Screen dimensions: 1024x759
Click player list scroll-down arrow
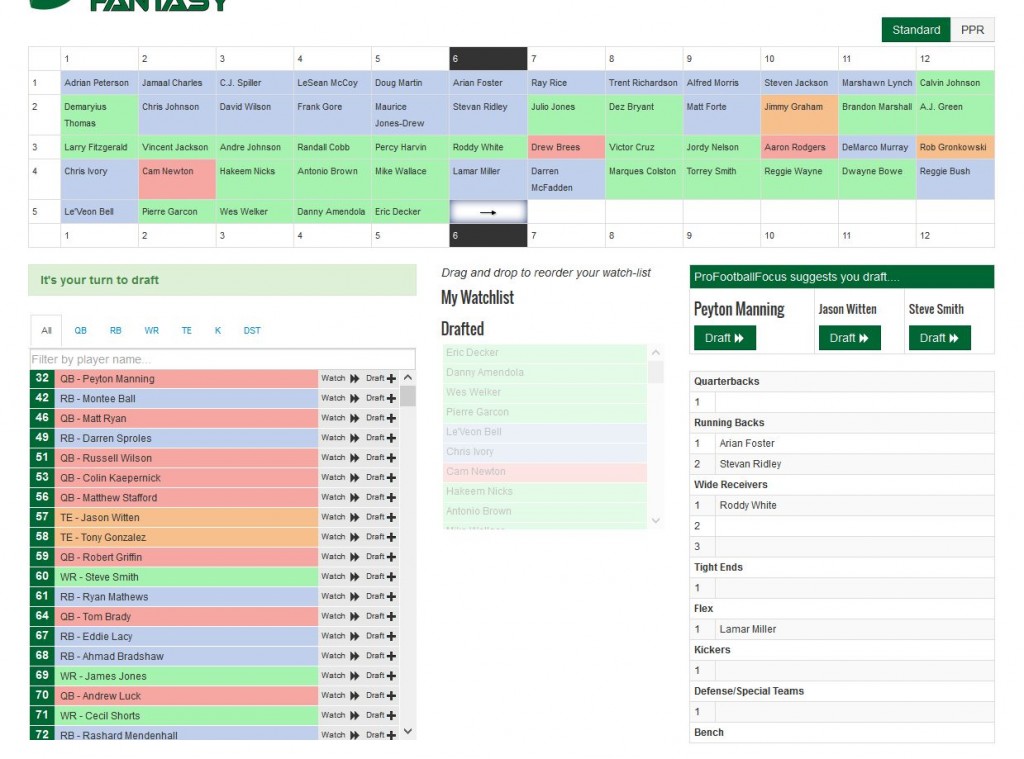tap(408, 731)
